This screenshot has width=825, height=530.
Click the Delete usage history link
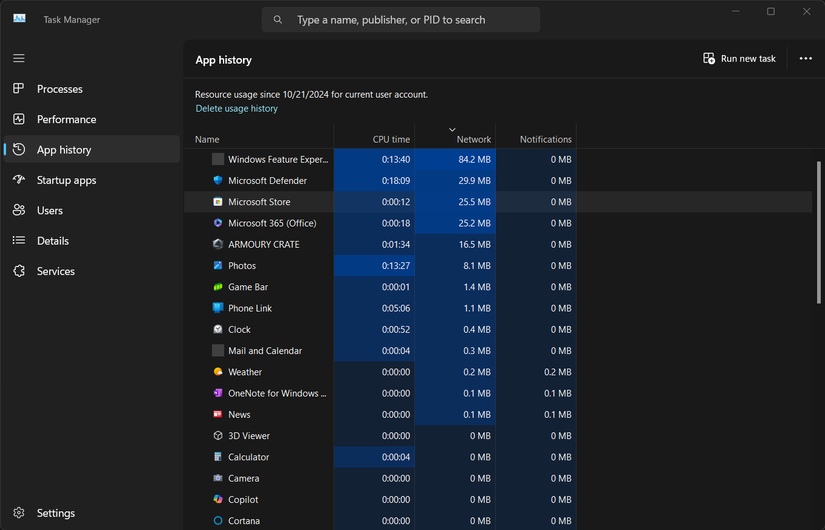[237, 108]
